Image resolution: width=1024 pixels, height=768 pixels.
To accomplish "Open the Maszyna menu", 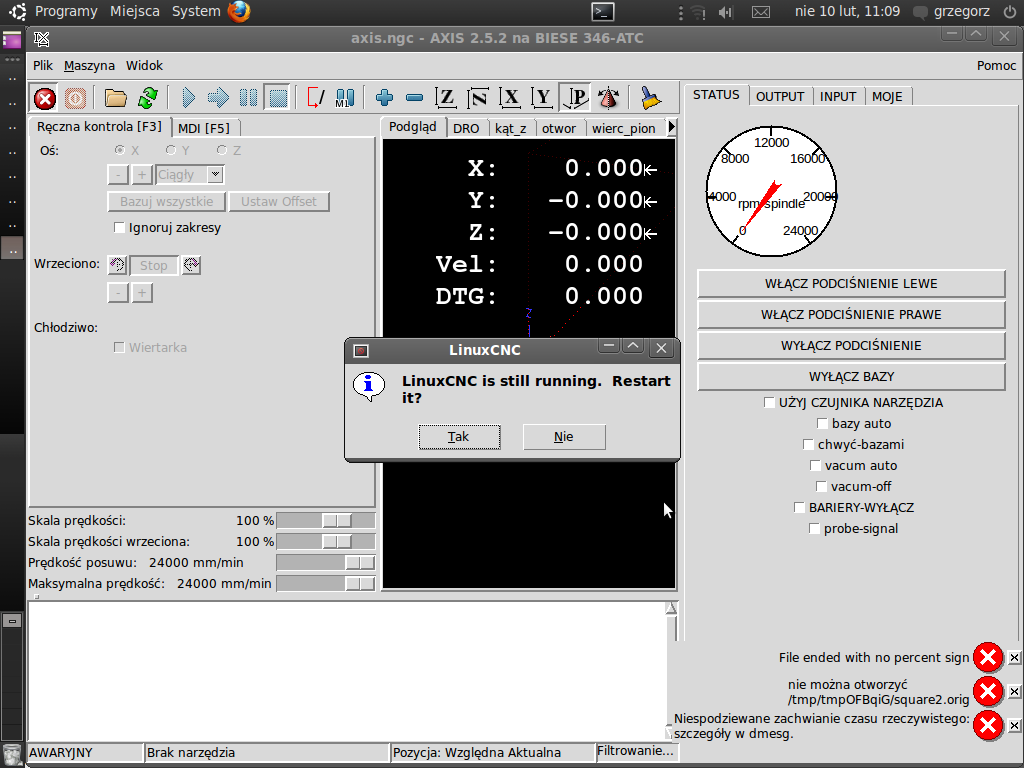I will coord(89,65).
